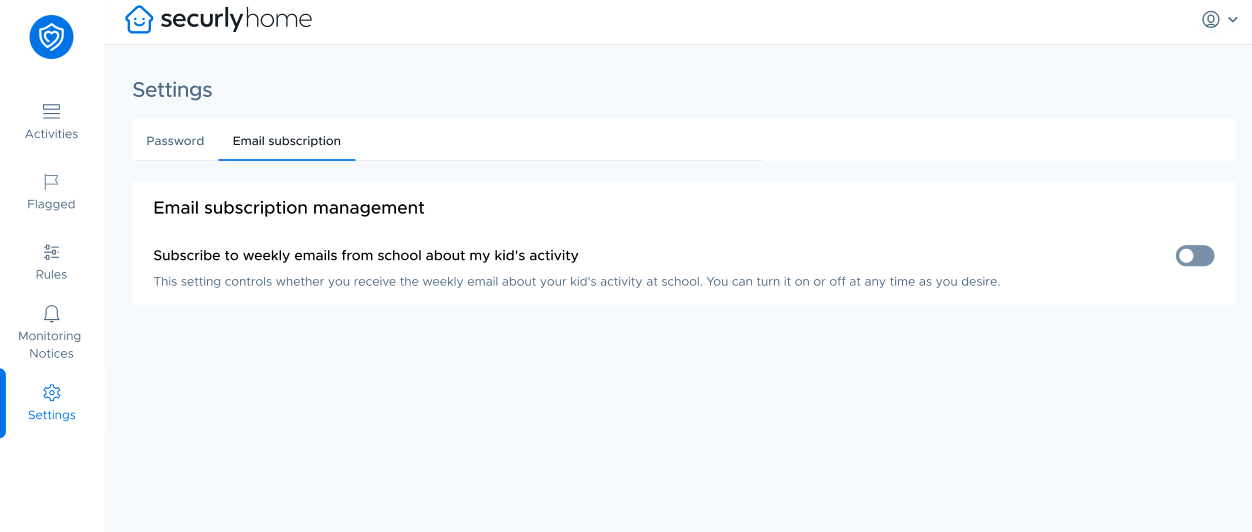Click the securlyhome wordmark text

pos(236,19)
